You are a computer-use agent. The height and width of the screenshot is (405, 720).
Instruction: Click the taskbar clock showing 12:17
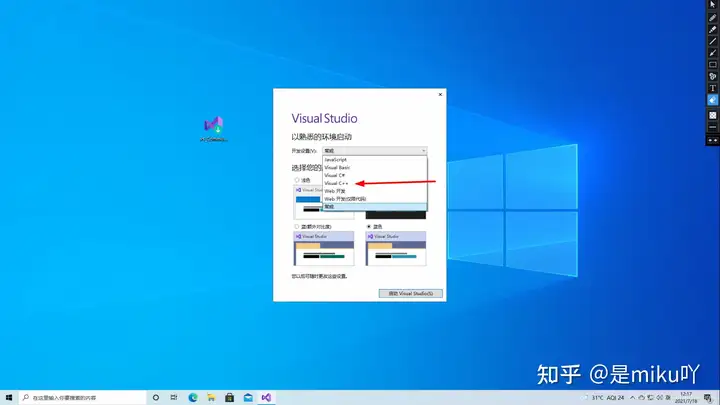pos(686,398)
